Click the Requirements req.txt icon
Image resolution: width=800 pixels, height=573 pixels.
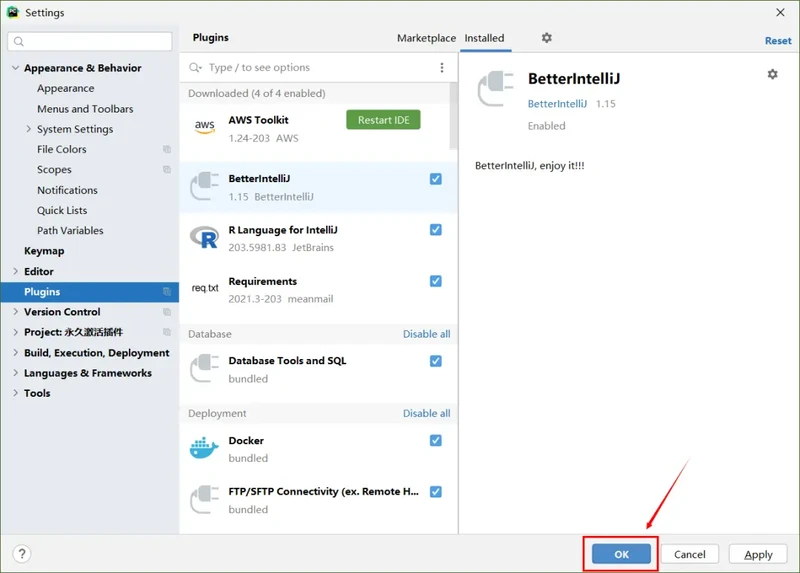coord(204,288)
